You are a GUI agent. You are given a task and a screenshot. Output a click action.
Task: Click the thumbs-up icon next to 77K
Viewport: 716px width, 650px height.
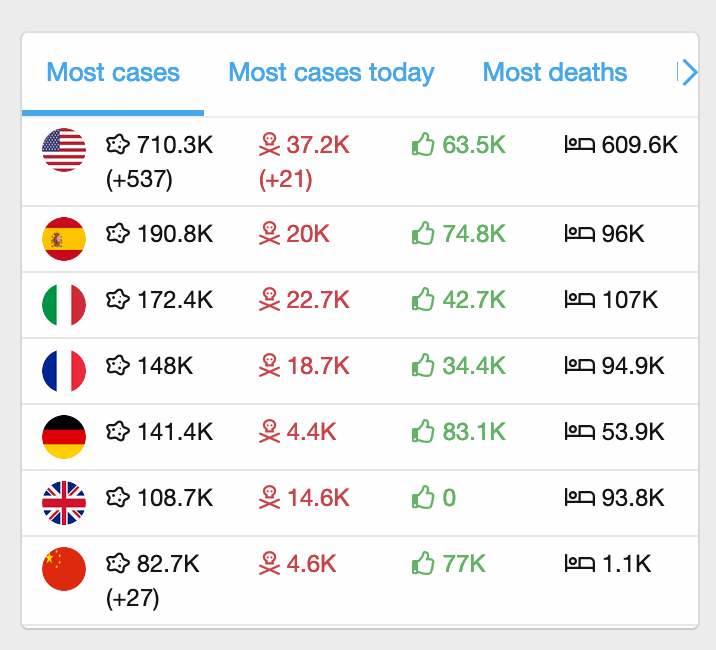pos(424,563)
